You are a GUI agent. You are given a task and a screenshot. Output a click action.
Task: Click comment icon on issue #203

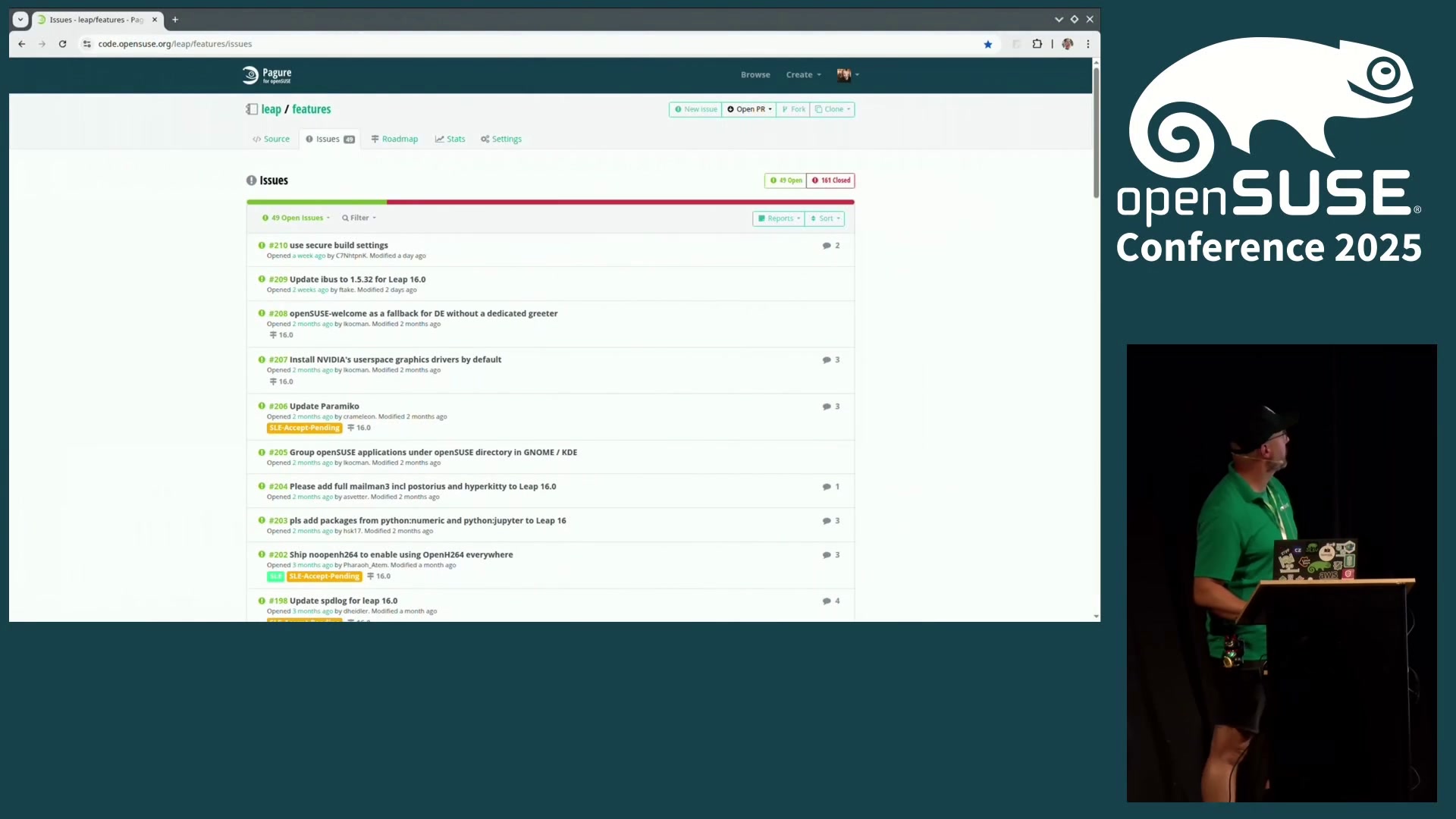(827, 521)
